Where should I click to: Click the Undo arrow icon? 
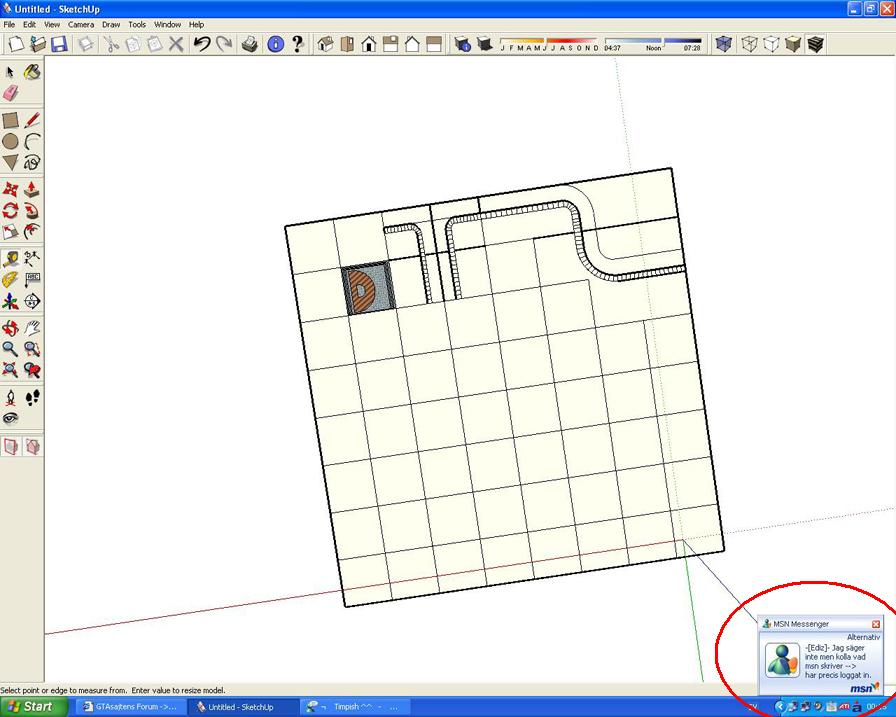(x=202, y=44)
